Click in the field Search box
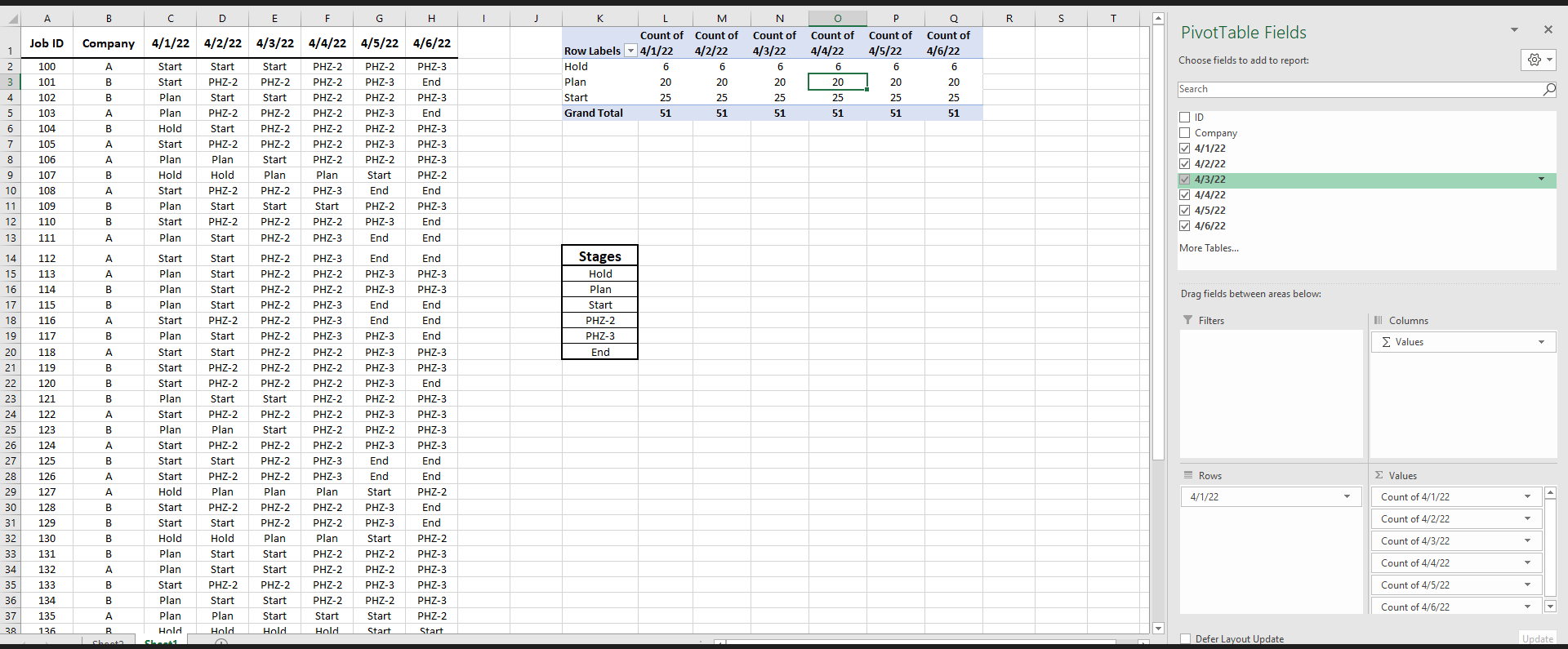1568x649 pixels. (x=1360, y=89)
